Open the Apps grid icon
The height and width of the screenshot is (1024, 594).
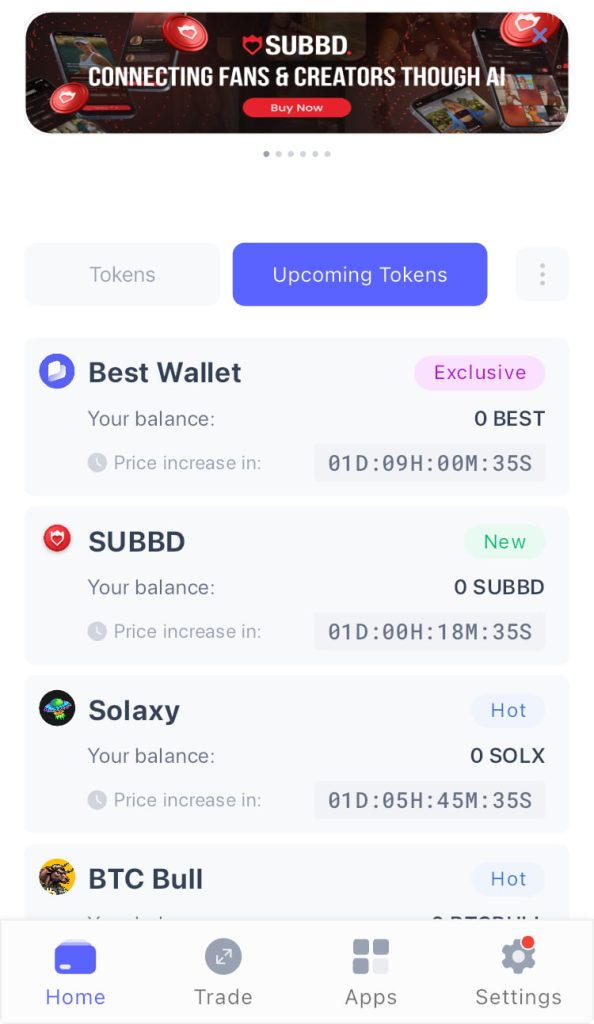[371, 956]
